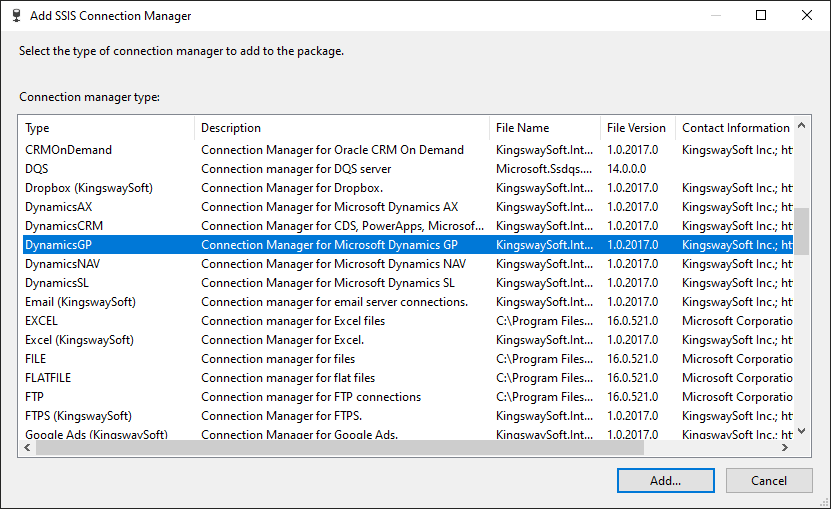Screen dimensions: 831x509
Task: Click description 'Connection Manager for Microsoft Dynamics AX'
Action: click(x=330, y=207)
